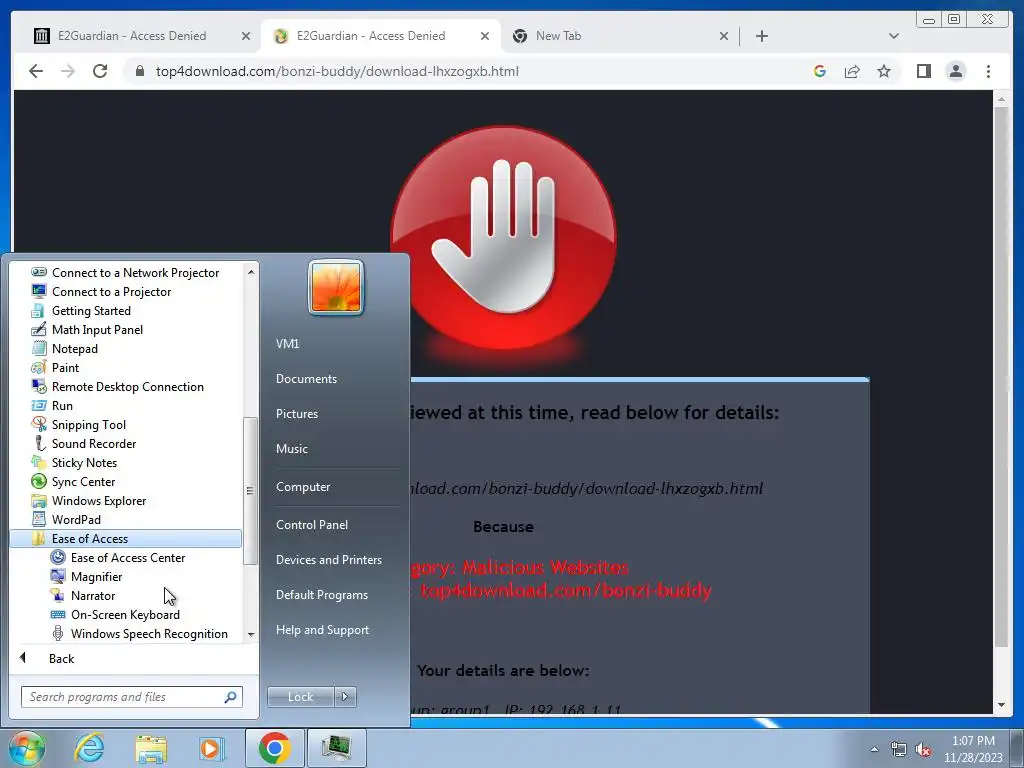Click the programs list scroll-down arrow
This screenshot has height=768, width=1024.
pyautogui.click(x=251, y=635)
